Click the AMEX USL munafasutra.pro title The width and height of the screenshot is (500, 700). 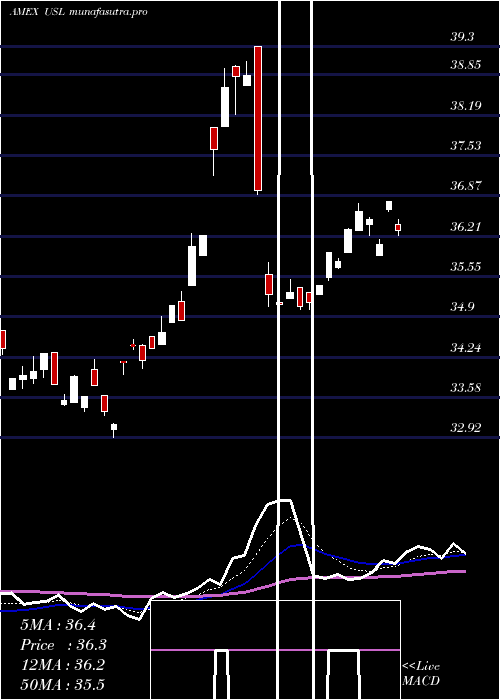(x=79, y=12)
